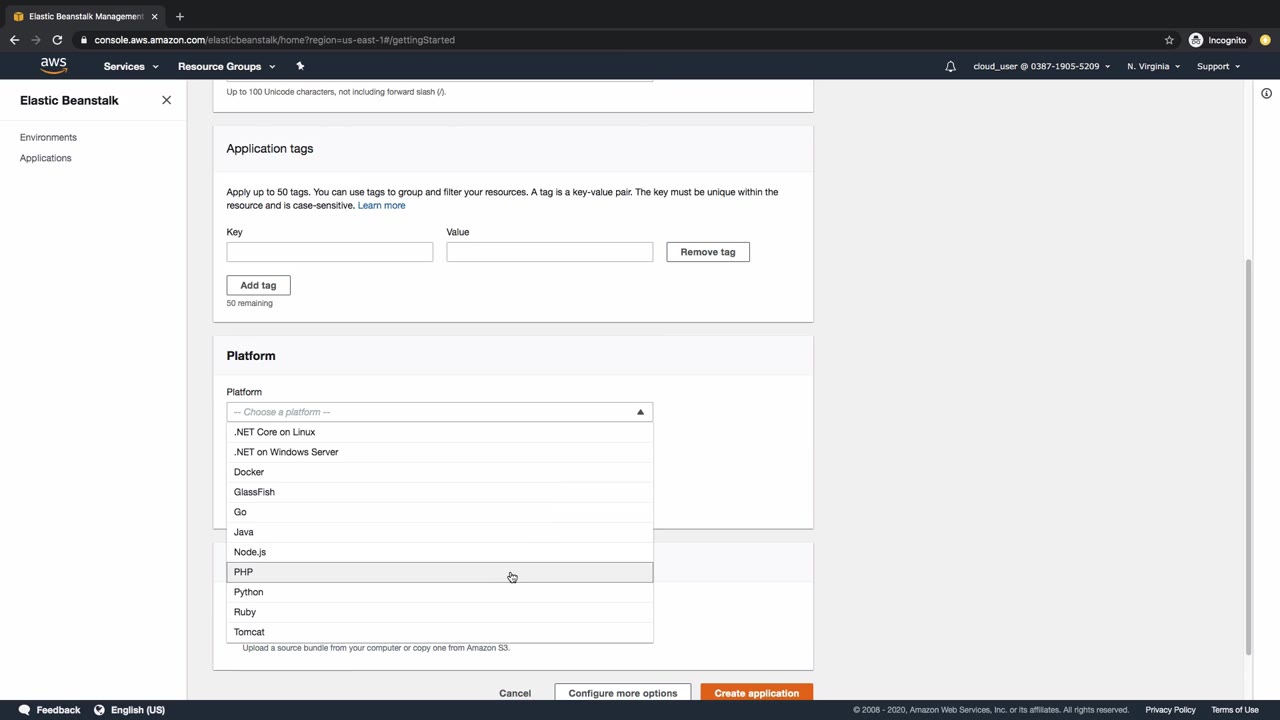The image size is (1280, 720).
Task: Click the browser back arrow
Action: [x=14, y=40]
